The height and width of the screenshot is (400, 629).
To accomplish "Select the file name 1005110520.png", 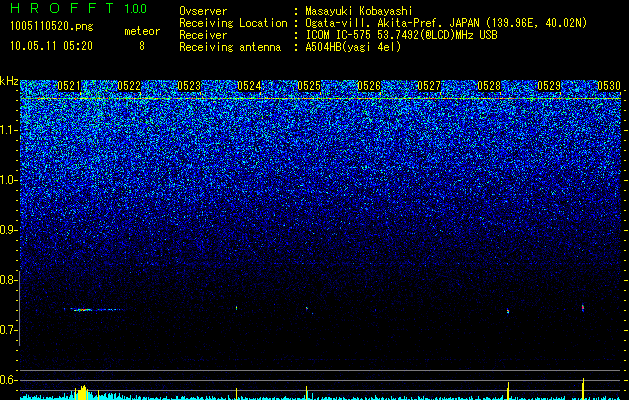I will click(52, 26).
